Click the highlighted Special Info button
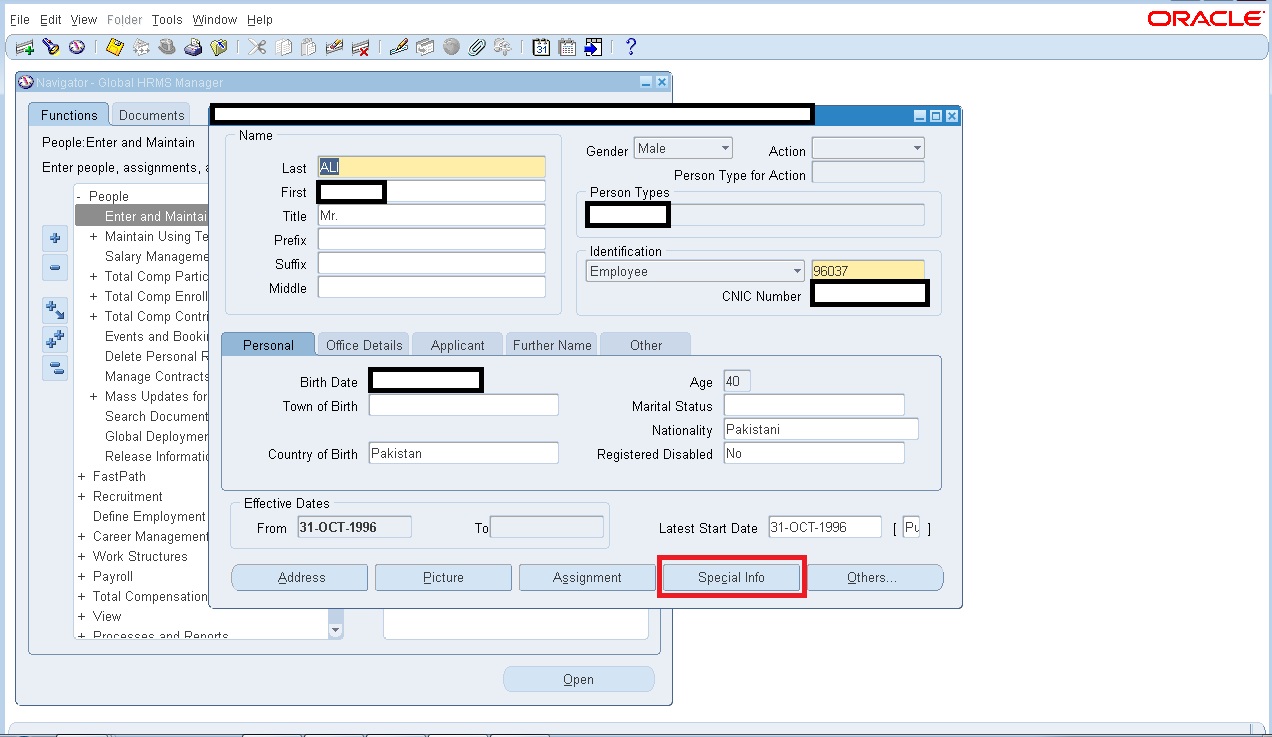The image size is (1272, 737). [731, 577]
